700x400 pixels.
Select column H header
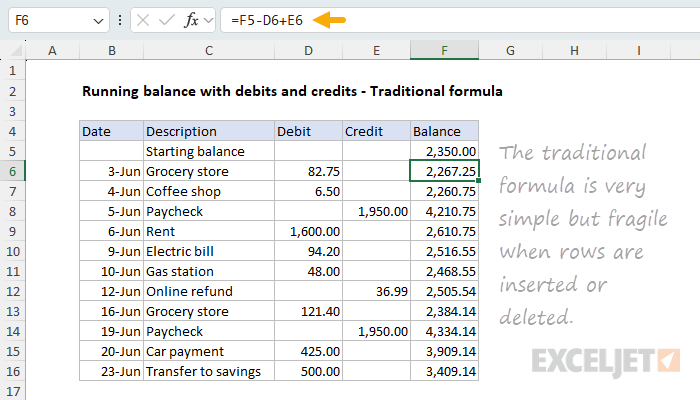coord(575,50)
